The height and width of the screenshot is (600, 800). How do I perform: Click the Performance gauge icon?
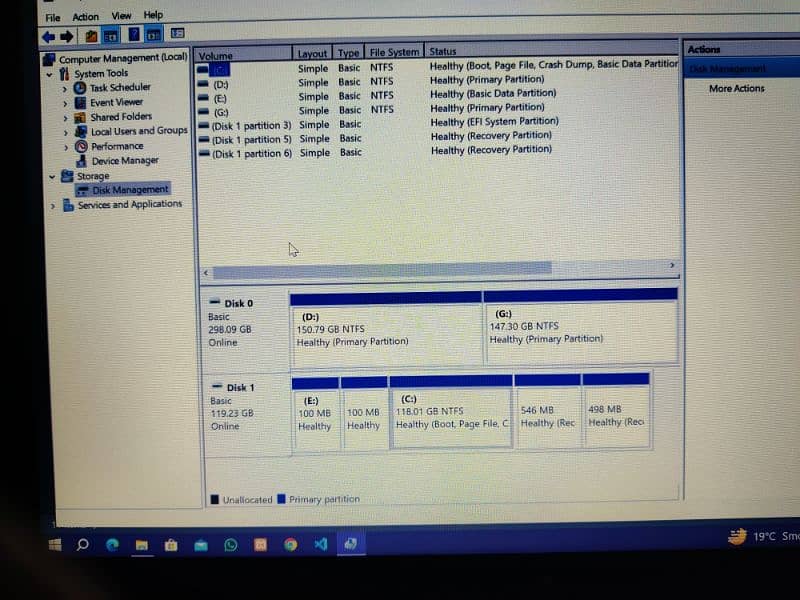pyautogui.click(x=81, y=146)
